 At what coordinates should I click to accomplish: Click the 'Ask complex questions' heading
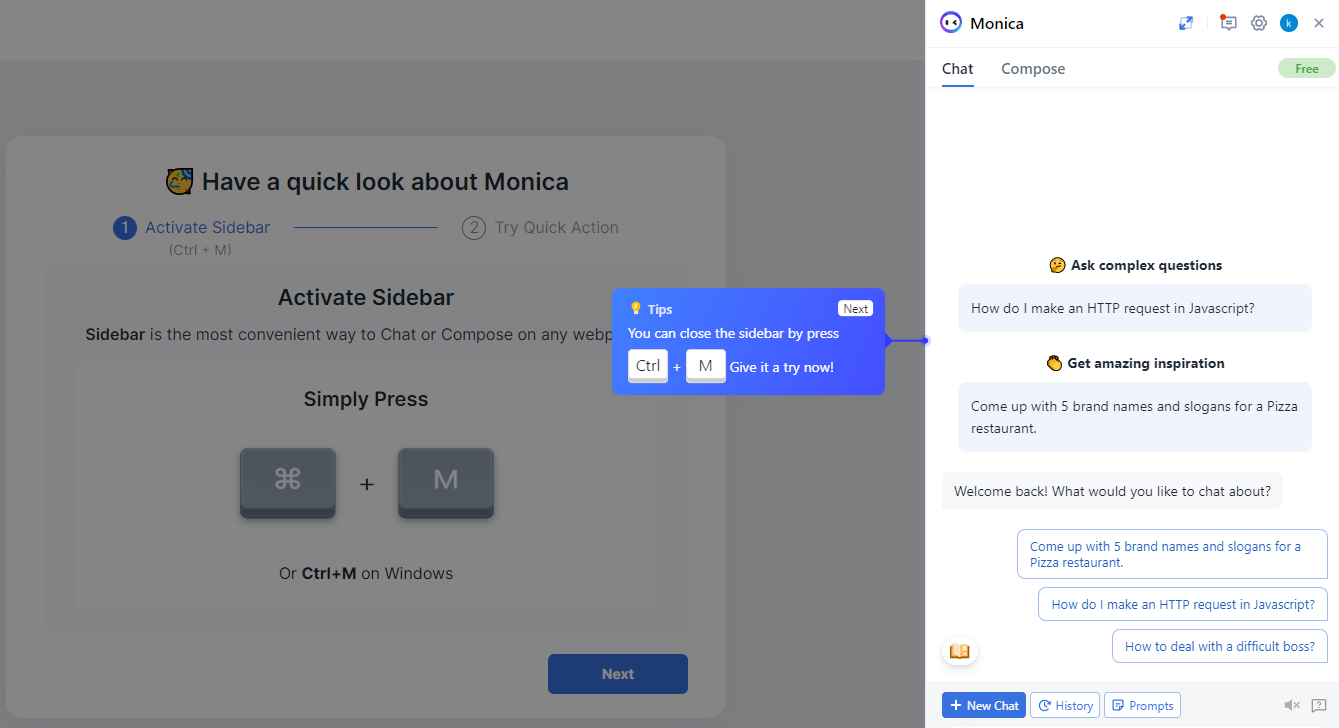[1135, 265]
